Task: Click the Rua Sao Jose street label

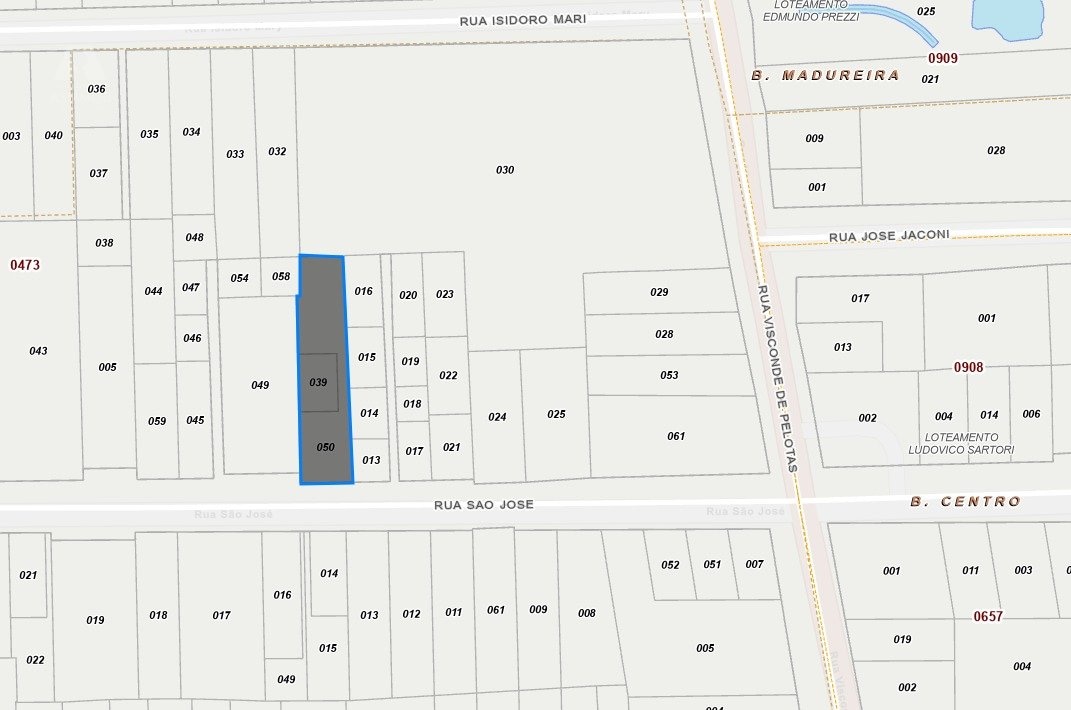Action: [x=483, y=505]
